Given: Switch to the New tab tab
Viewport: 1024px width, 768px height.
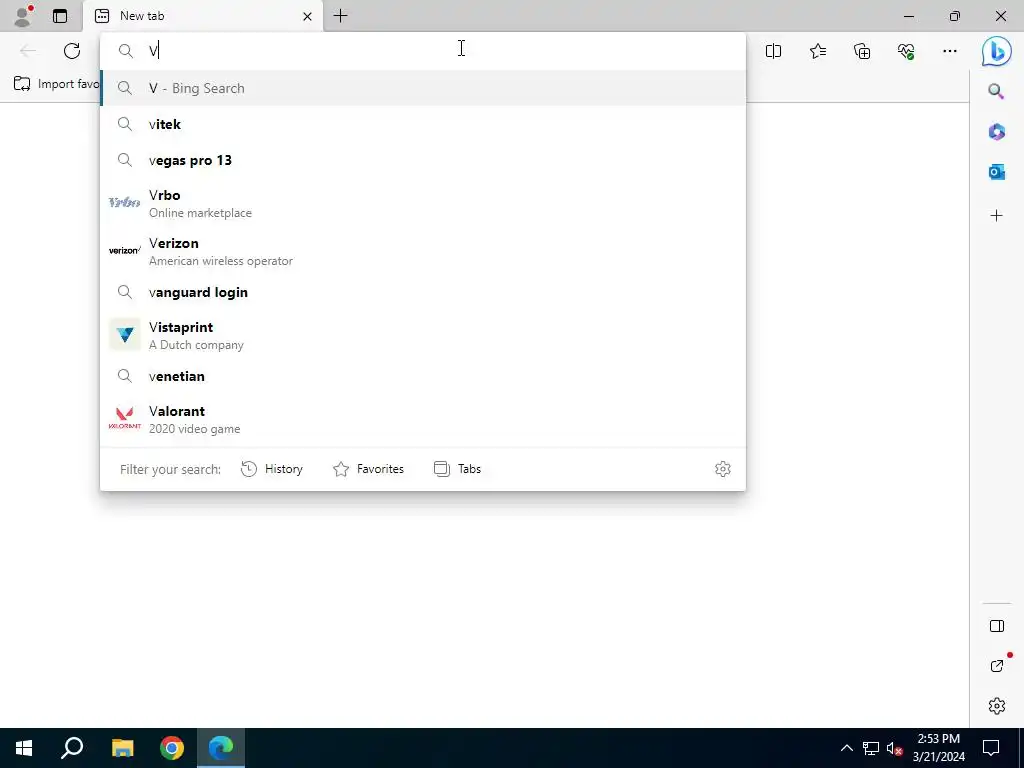Looking at the screenshot, I should (x=202, y=16).
